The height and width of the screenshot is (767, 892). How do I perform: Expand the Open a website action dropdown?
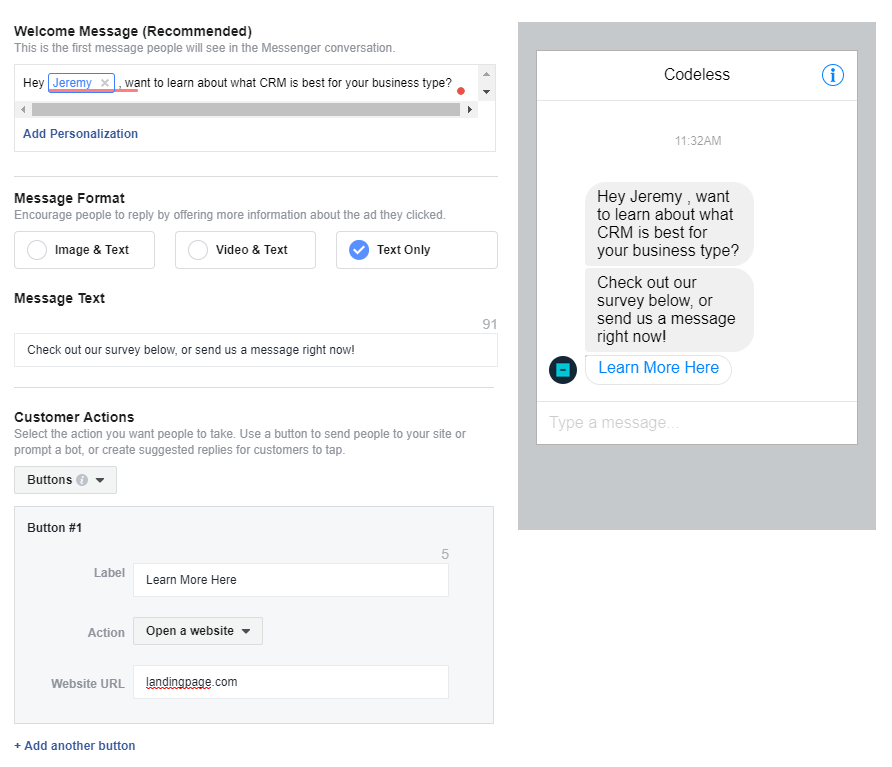[x=198, y=631]
